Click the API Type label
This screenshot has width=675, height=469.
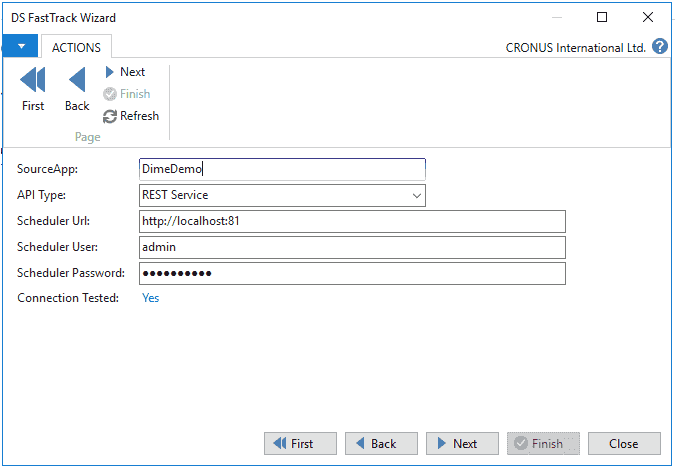[x=41, y=195]
